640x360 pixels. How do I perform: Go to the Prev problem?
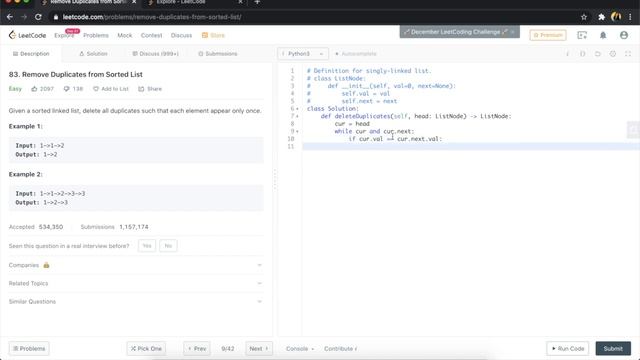tap(197, 349)
